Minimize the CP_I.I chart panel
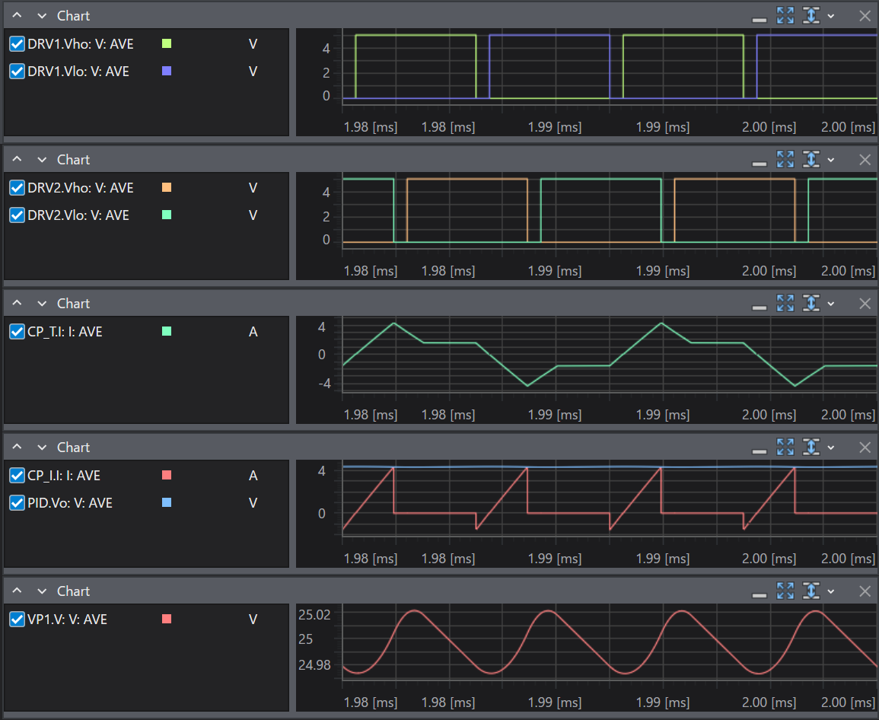This screenshot has width=879, height=720. pyautogui.click(x=760, y=448)
